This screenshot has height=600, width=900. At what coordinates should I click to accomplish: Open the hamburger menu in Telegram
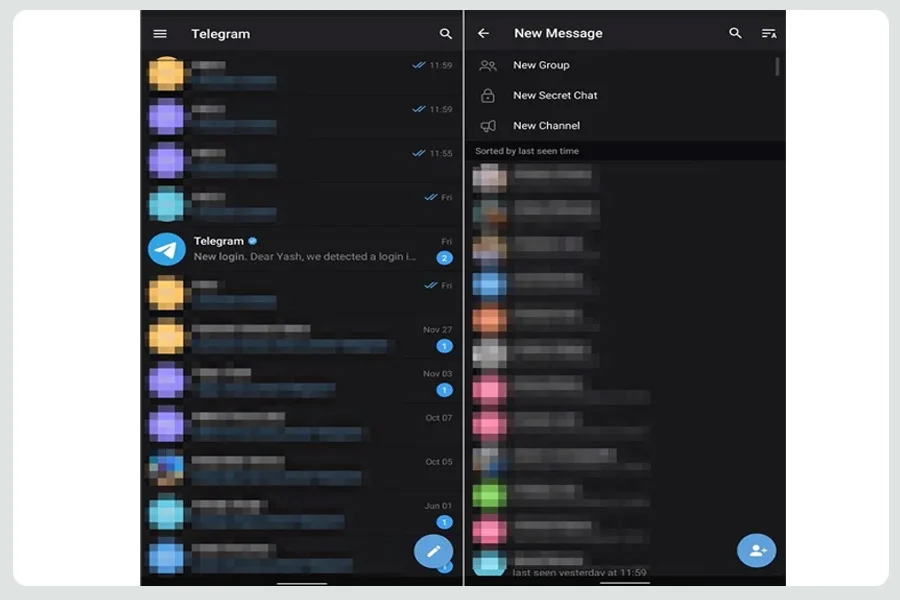point(160,34)
